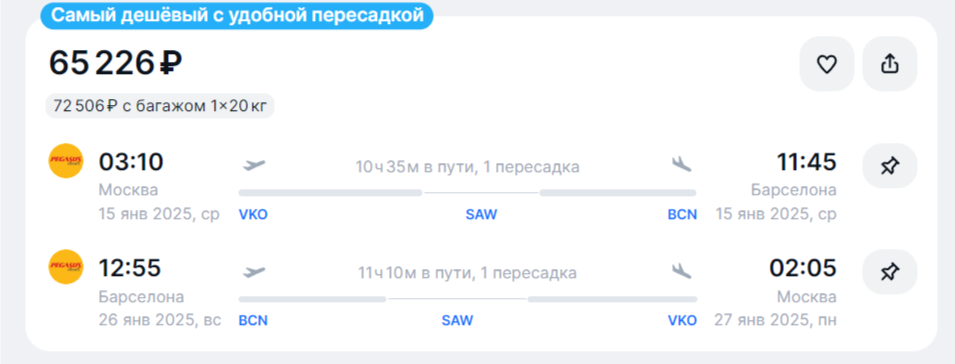This screenshot has height=364, width=955.
Task: Click the landing plane icon for outbound flight
Action: [x=682, y=165]
